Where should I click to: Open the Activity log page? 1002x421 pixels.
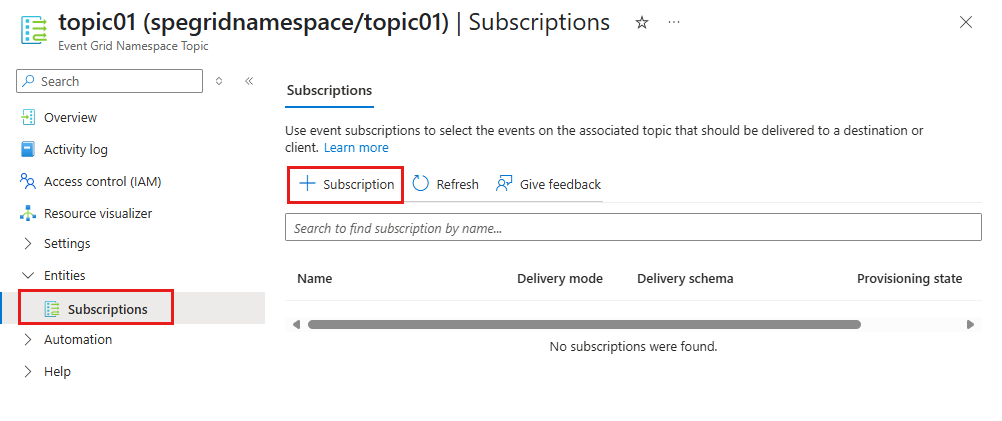[75, 149]
